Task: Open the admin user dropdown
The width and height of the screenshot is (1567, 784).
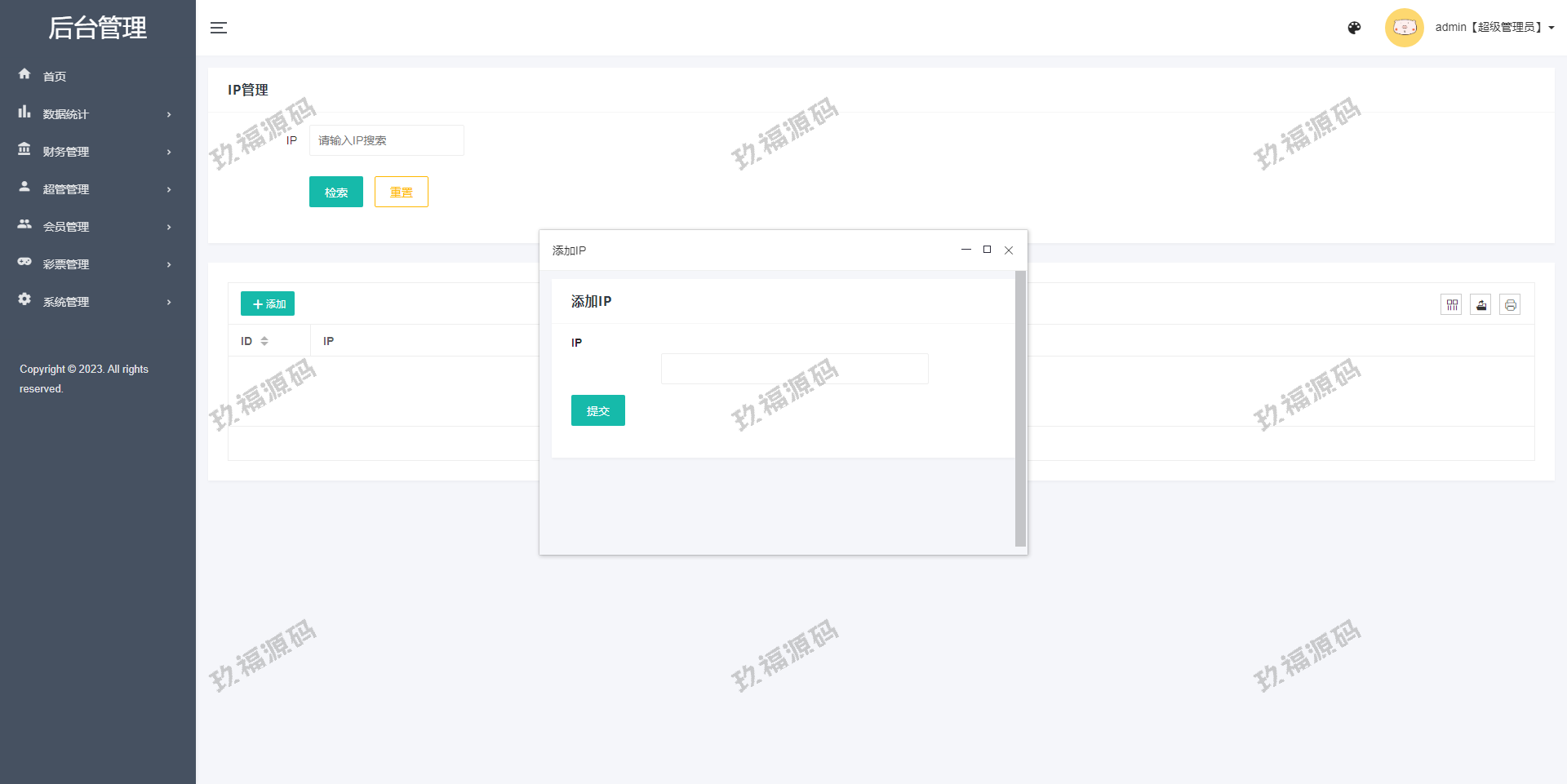Action: (x=1494, y=28)
